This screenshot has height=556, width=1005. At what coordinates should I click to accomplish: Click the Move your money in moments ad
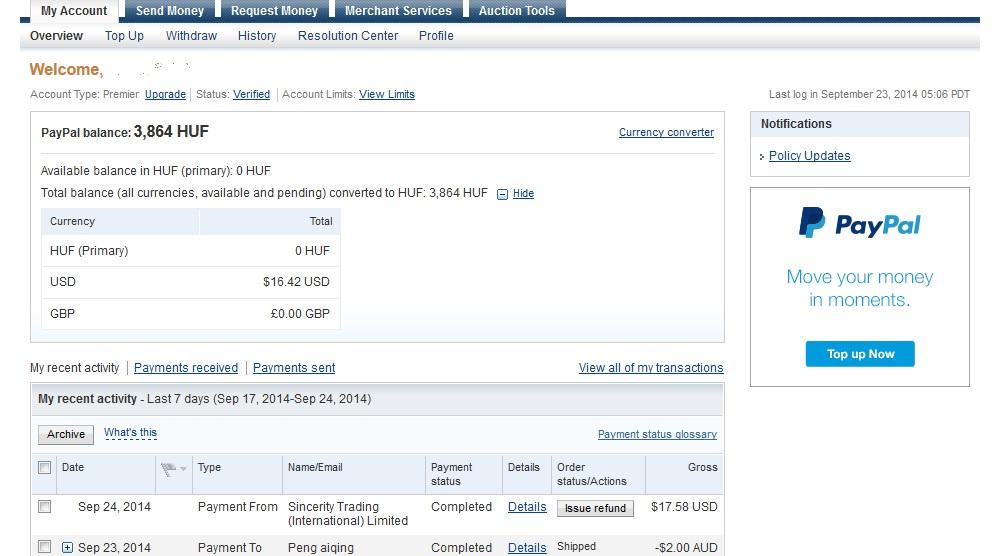coord(860,289)
